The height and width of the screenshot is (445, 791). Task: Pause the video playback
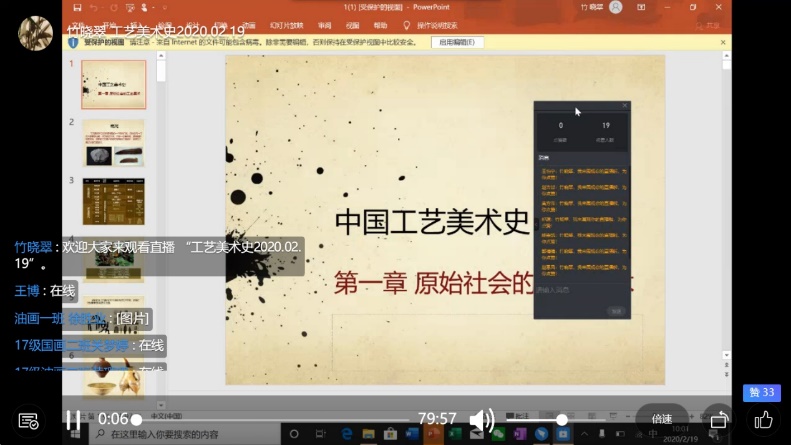point(73,420)
